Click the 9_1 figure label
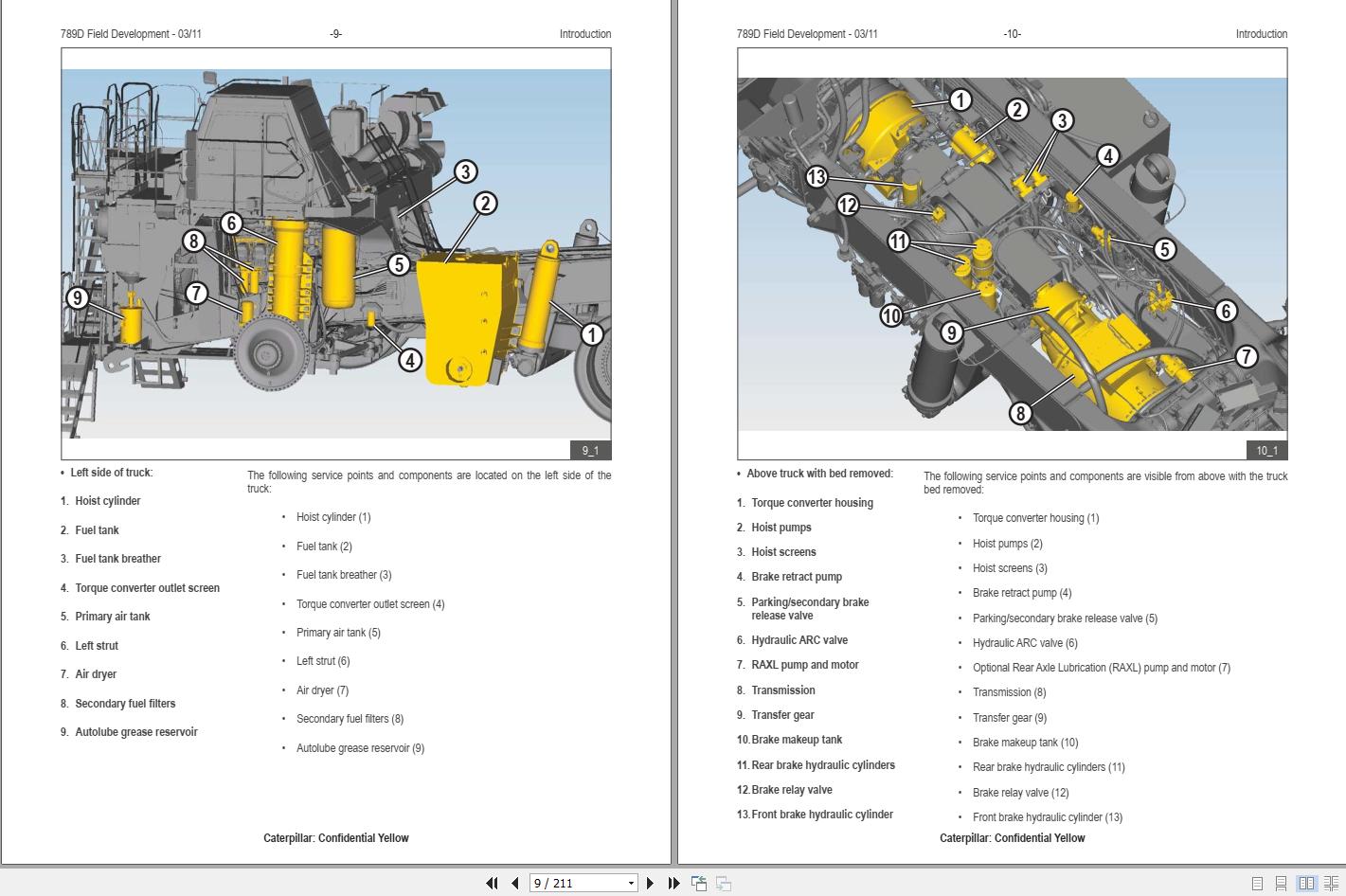Image resolution: width=1346 pixels, height=896 pixels. 592,450
